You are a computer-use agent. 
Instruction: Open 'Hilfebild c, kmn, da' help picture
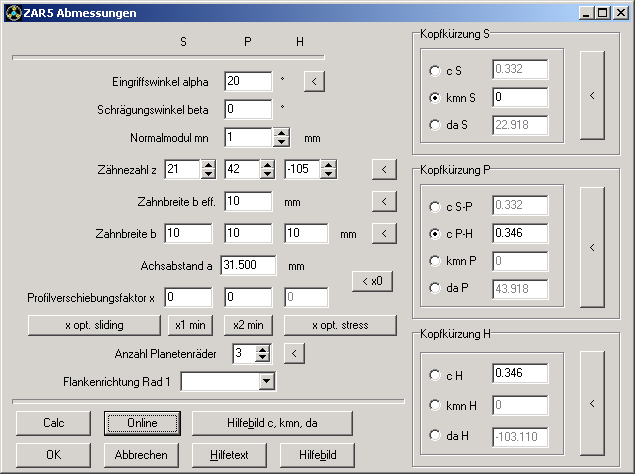[x=273, y=423]
